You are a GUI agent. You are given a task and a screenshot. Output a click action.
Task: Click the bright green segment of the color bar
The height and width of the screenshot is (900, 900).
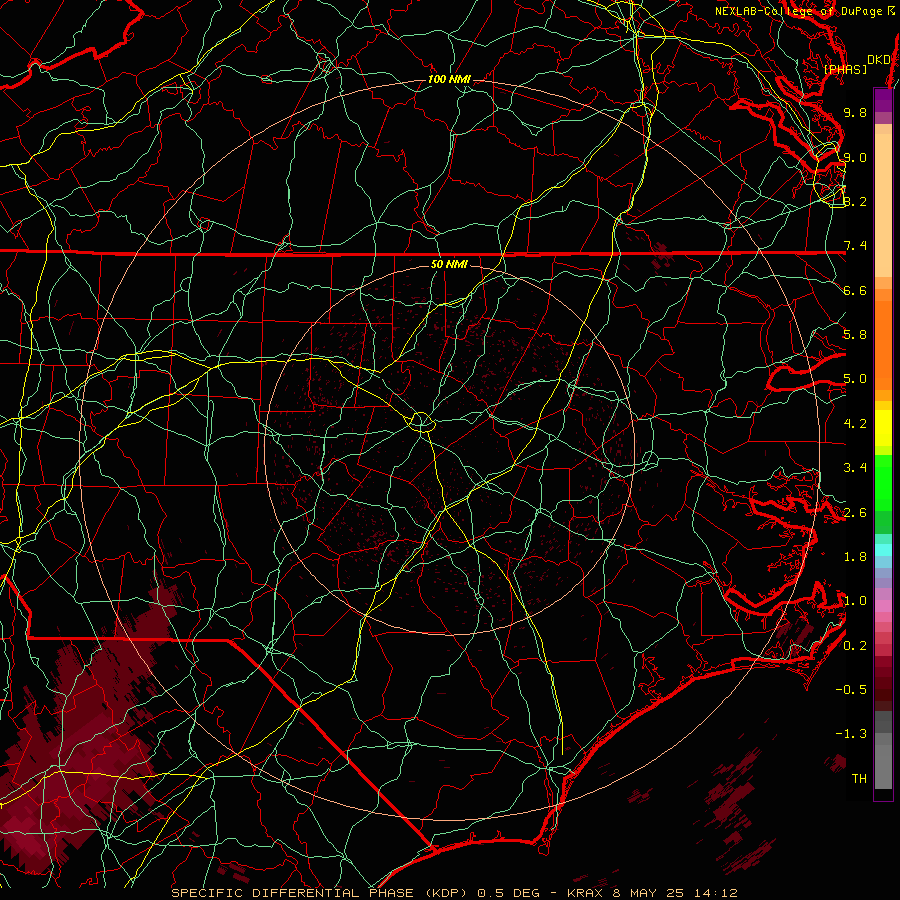pyautogui.click(x=883, y=482)
